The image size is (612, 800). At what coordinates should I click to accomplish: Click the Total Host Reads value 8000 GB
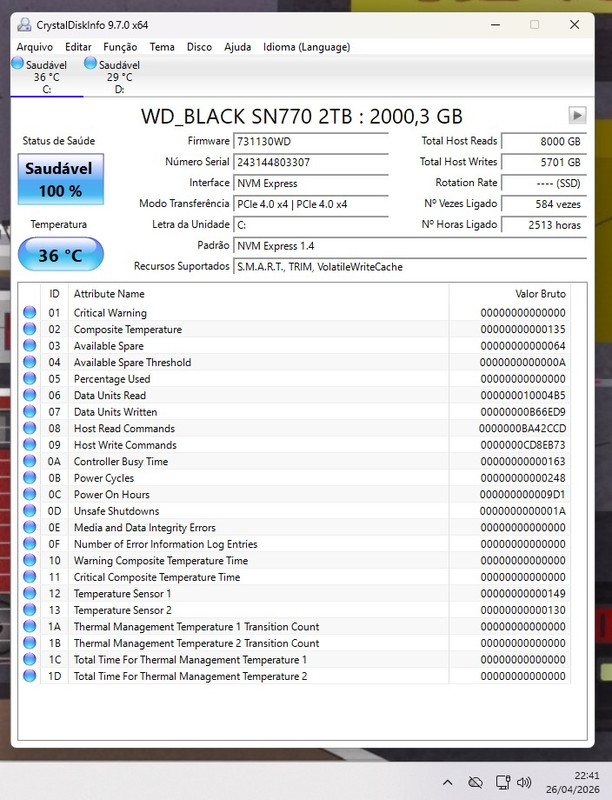tap(544, 141)
